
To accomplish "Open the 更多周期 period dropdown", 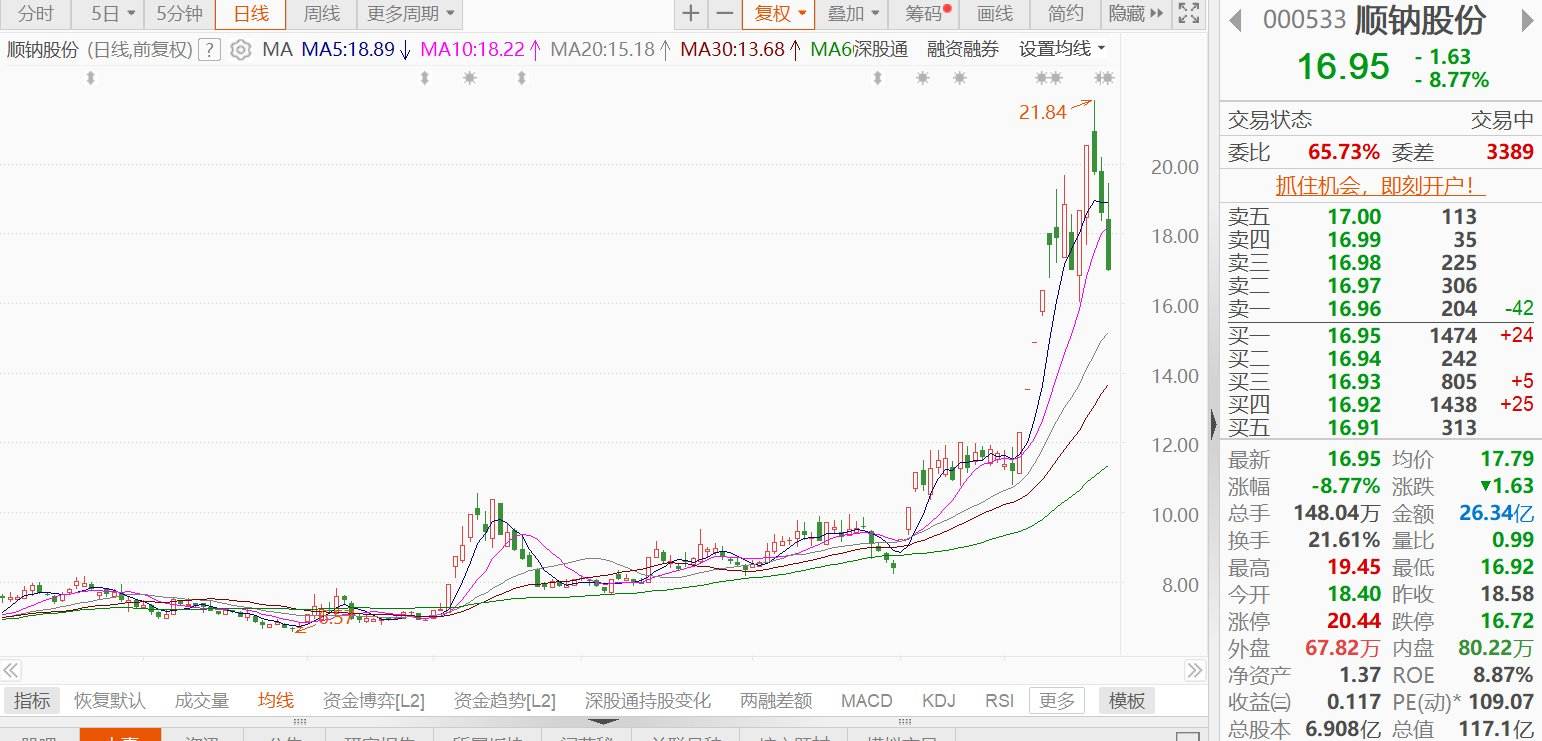I will [x=405, y=15].
